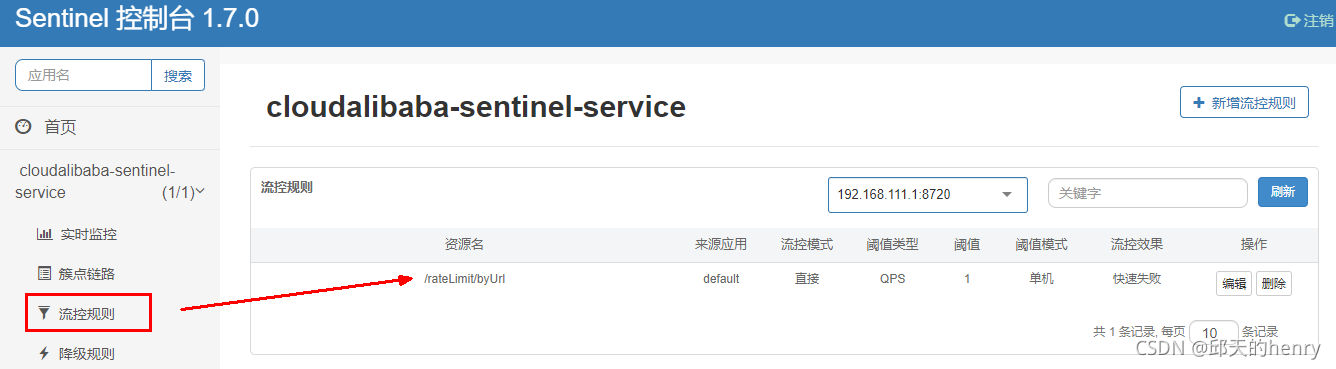The height and width of the screenshot is (369, 1336).
Task: Focus the 关键字 keyword field
Action: [1147, 193]
